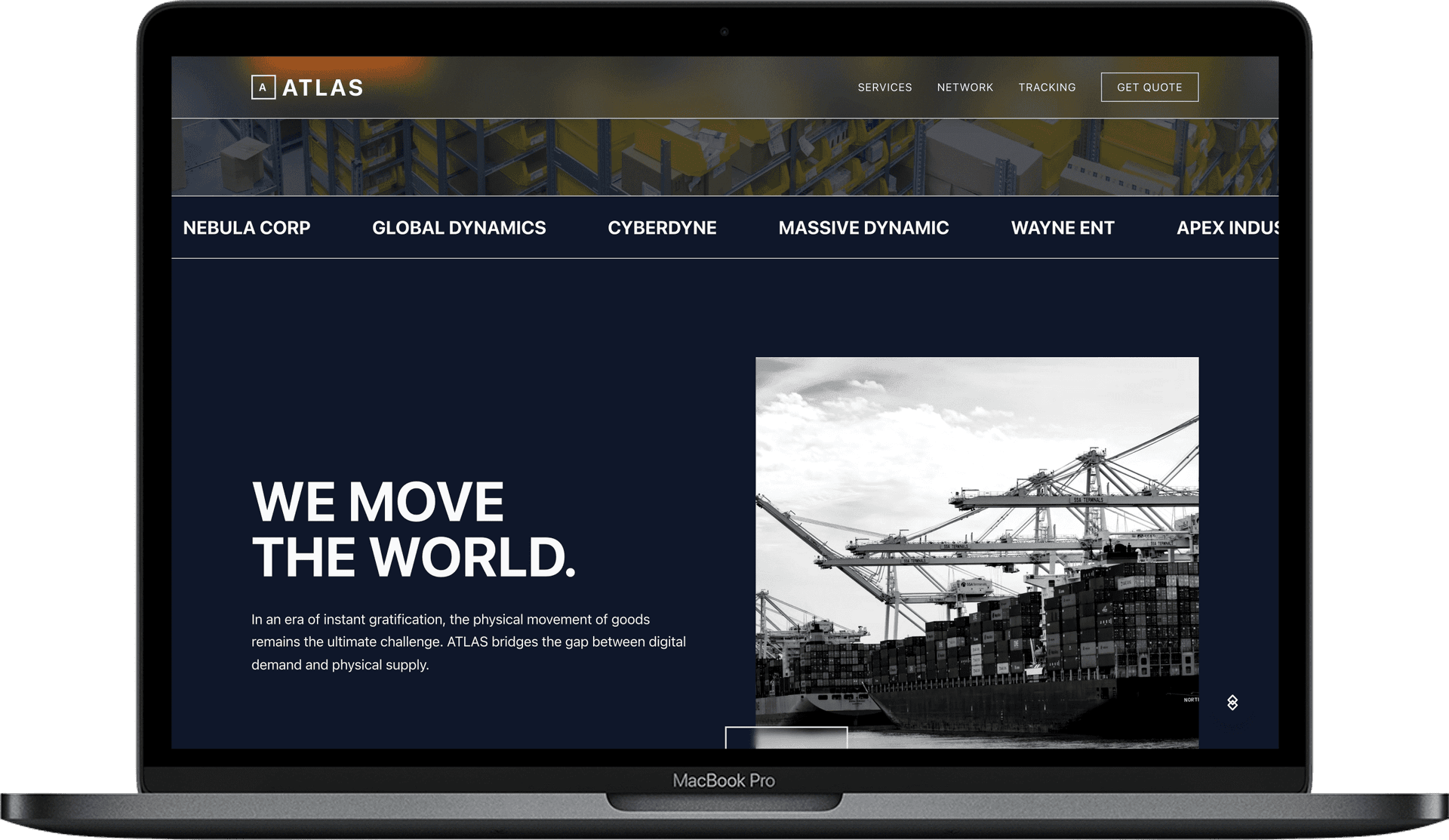Viewport: 1449px width, 840px height.
Task: Open the container ship port photo
Action: 977,552
